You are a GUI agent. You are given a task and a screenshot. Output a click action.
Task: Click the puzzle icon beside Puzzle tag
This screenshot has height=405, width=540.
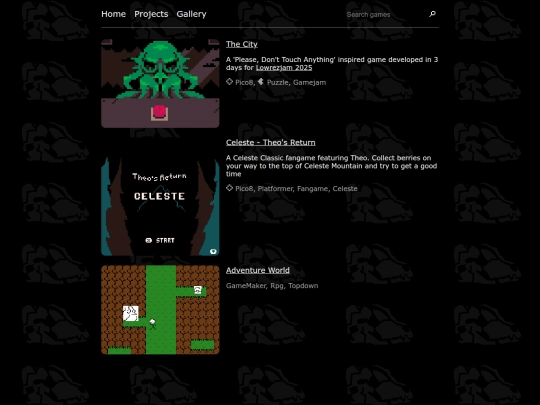(x=261, y=82)
